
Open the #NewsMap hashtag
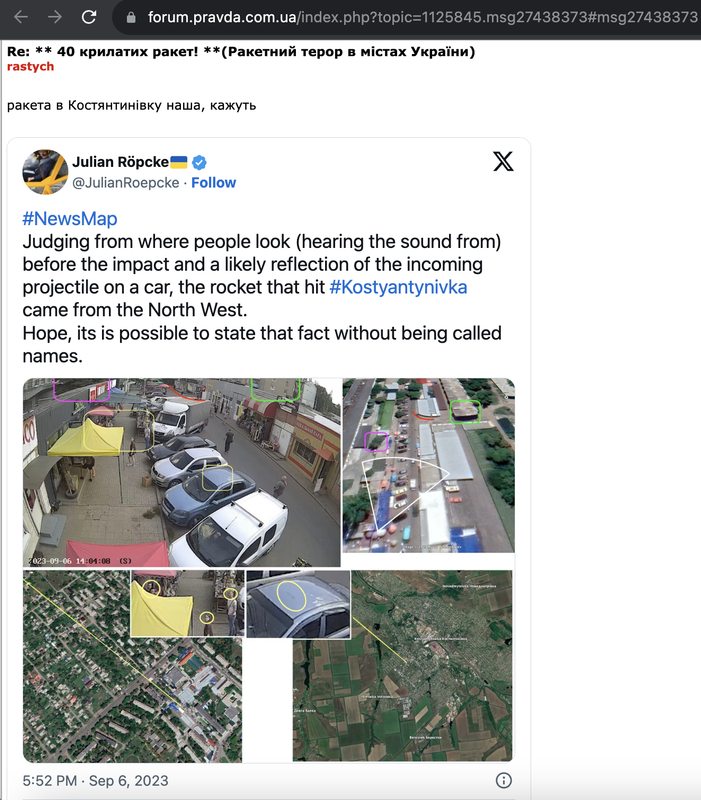point(70,218)
